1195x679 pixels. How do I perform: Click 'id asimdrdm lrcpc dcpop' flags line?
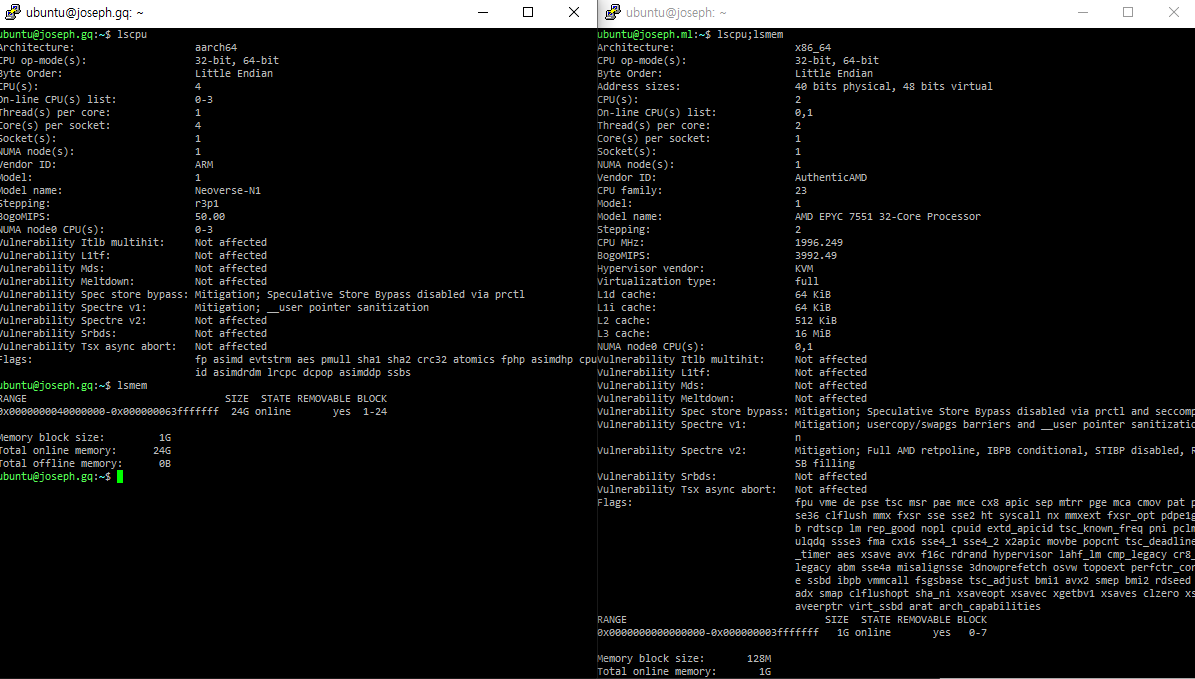[303, 373]
